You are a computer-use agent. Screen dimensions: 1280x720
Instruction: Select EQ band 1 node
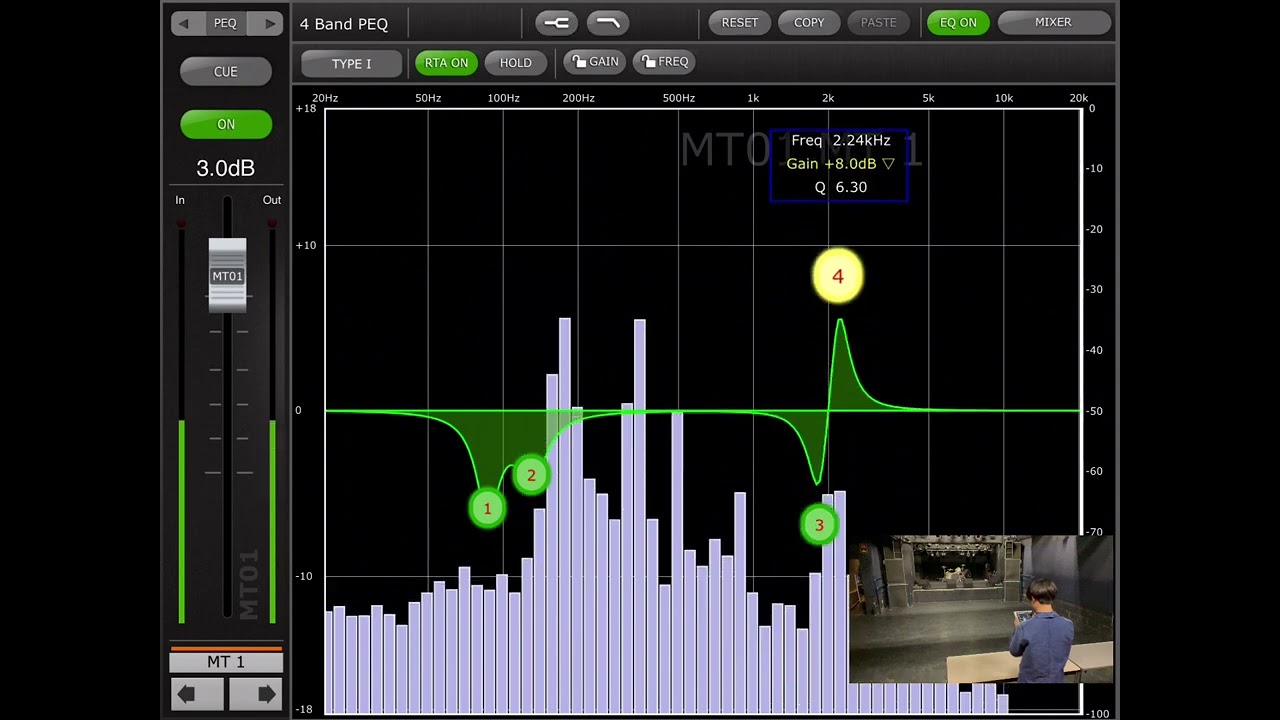[487, 509]
